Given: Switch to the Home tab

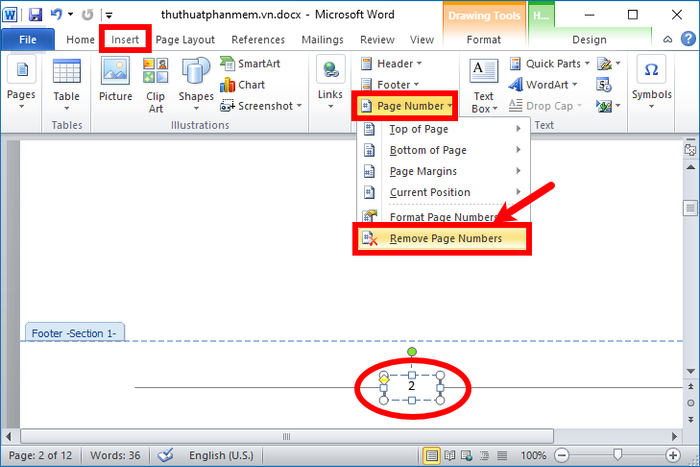Looking at the screenshot, I should 80,40.
